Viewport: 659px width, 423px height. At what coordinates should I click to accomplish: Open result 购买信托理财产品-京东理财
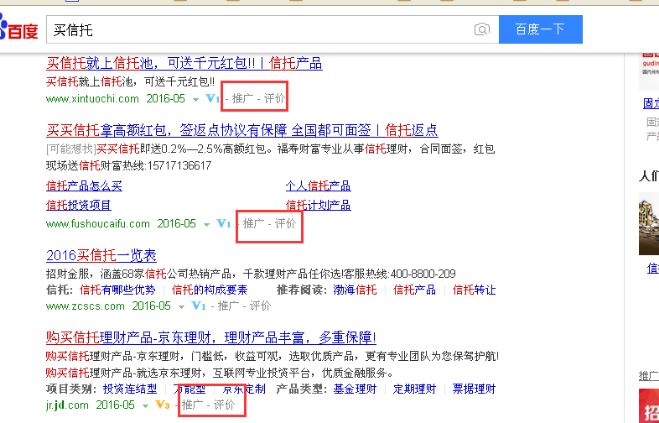click(x=211, y=338)
